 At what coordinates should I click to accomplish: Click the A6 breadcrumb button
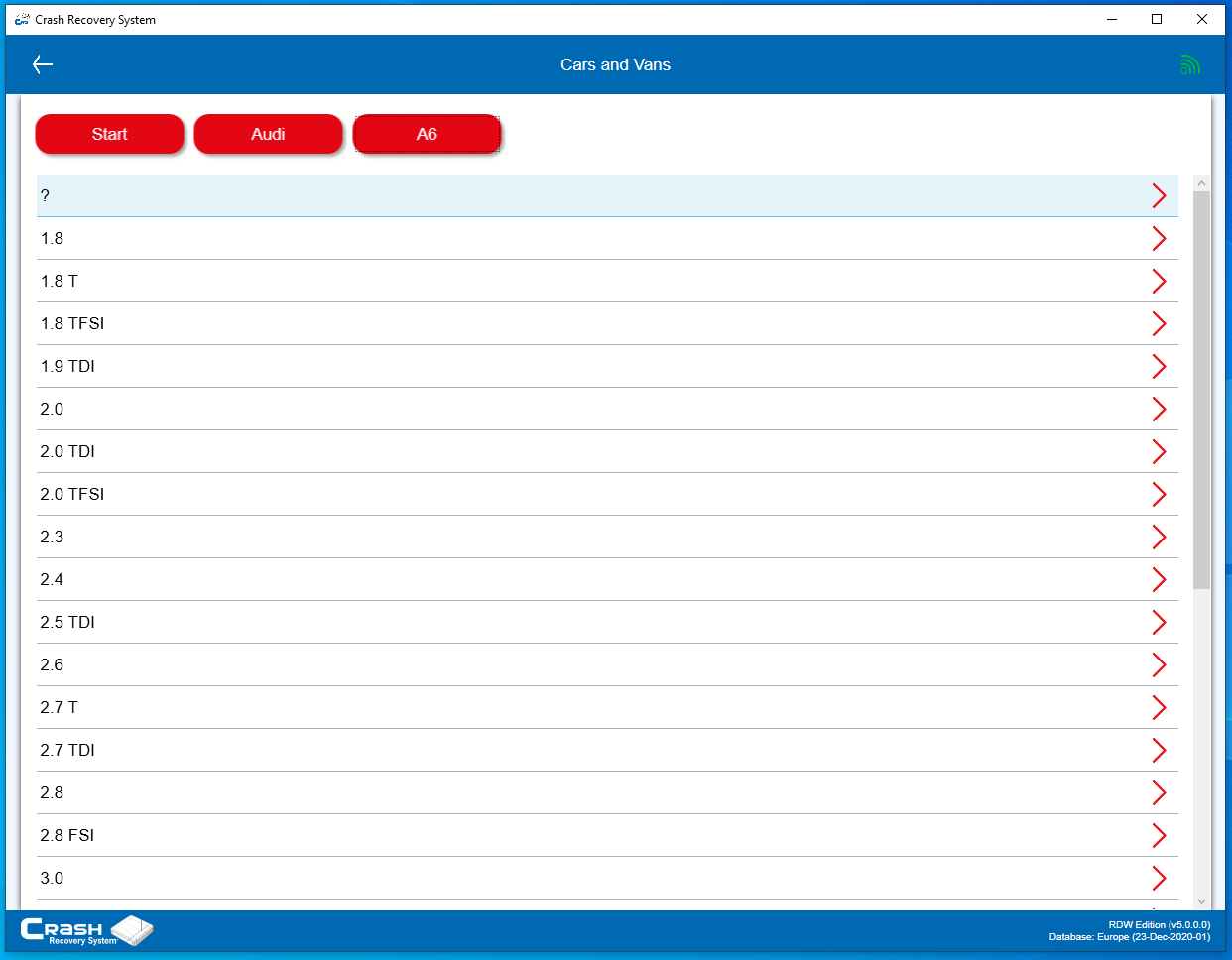427,134
